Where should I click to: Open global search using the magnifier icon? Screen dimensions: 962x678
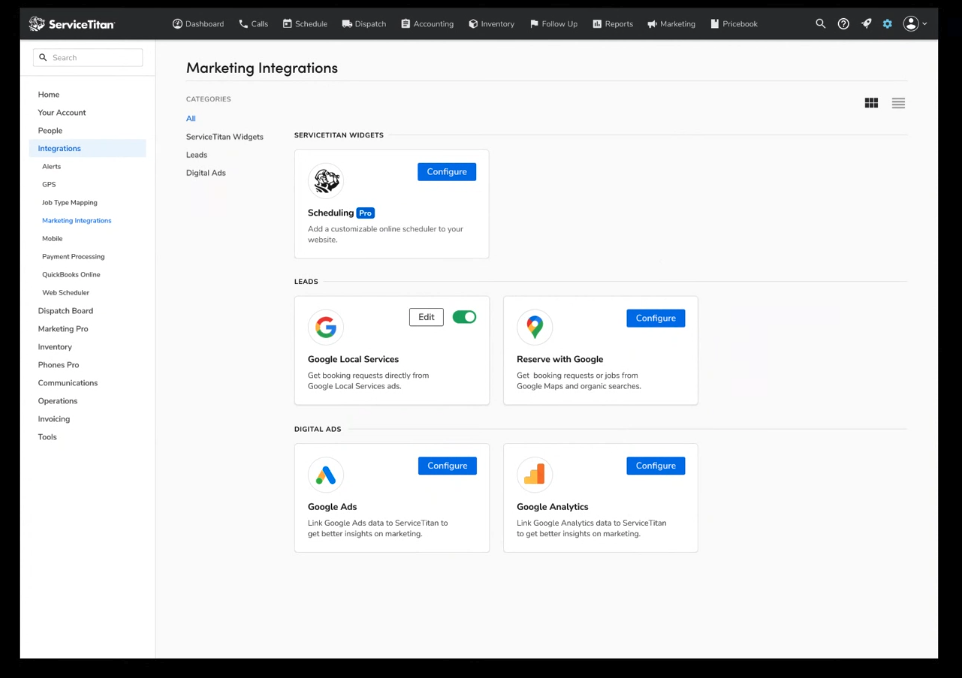coord(820,23)
